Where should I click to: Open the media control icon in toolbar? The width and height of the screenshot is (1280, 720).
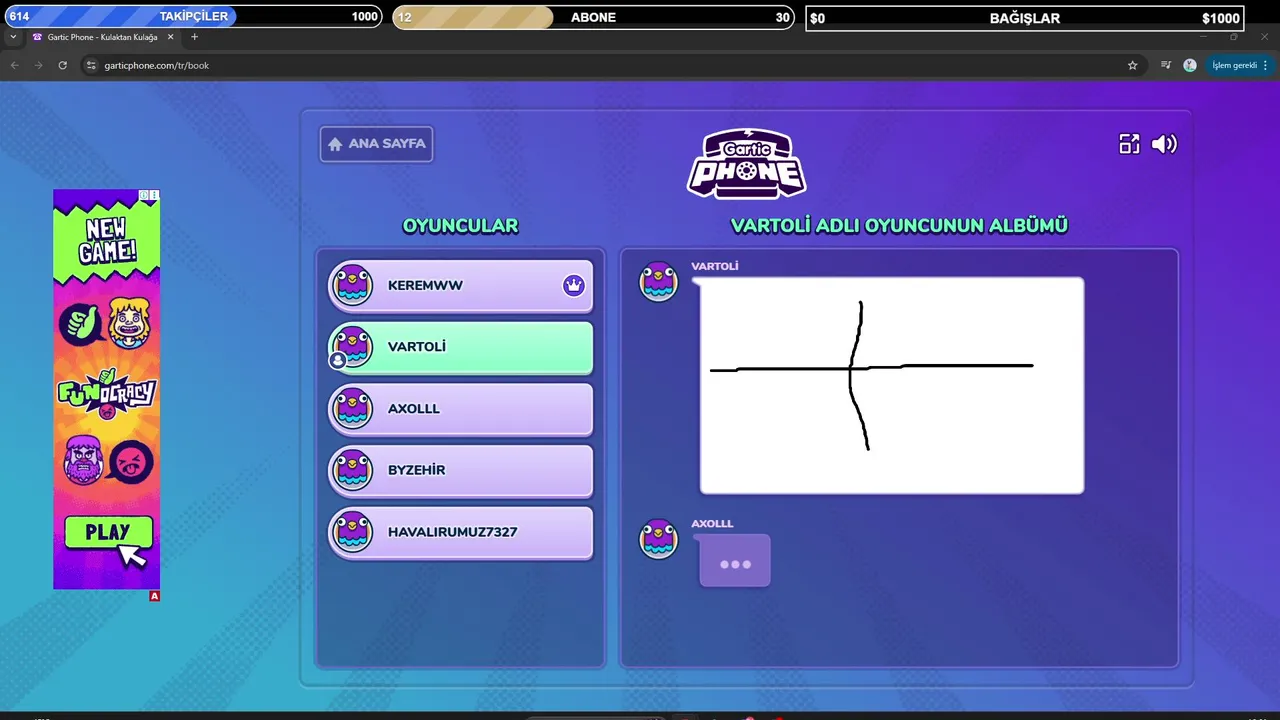(x=1166, y=65)
